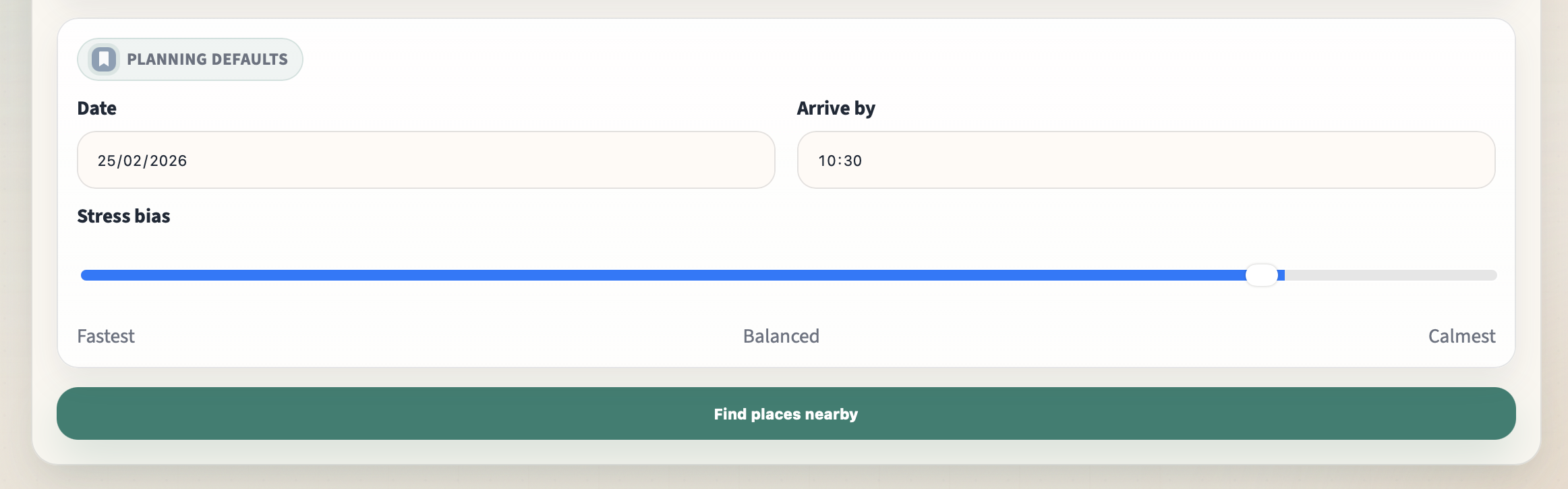Select the month segment "02" in Date
The height and width of the screenshot is (489, 1568).
(x=132, y=161)
